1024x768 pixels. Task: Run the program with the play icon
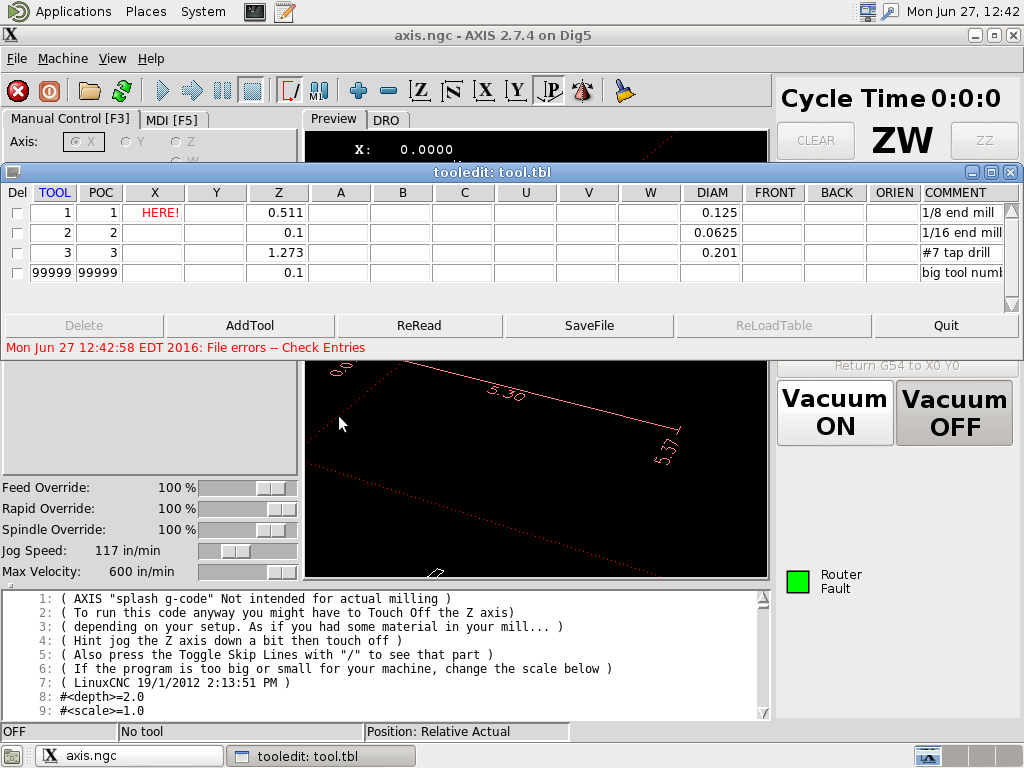coord(163,91)
